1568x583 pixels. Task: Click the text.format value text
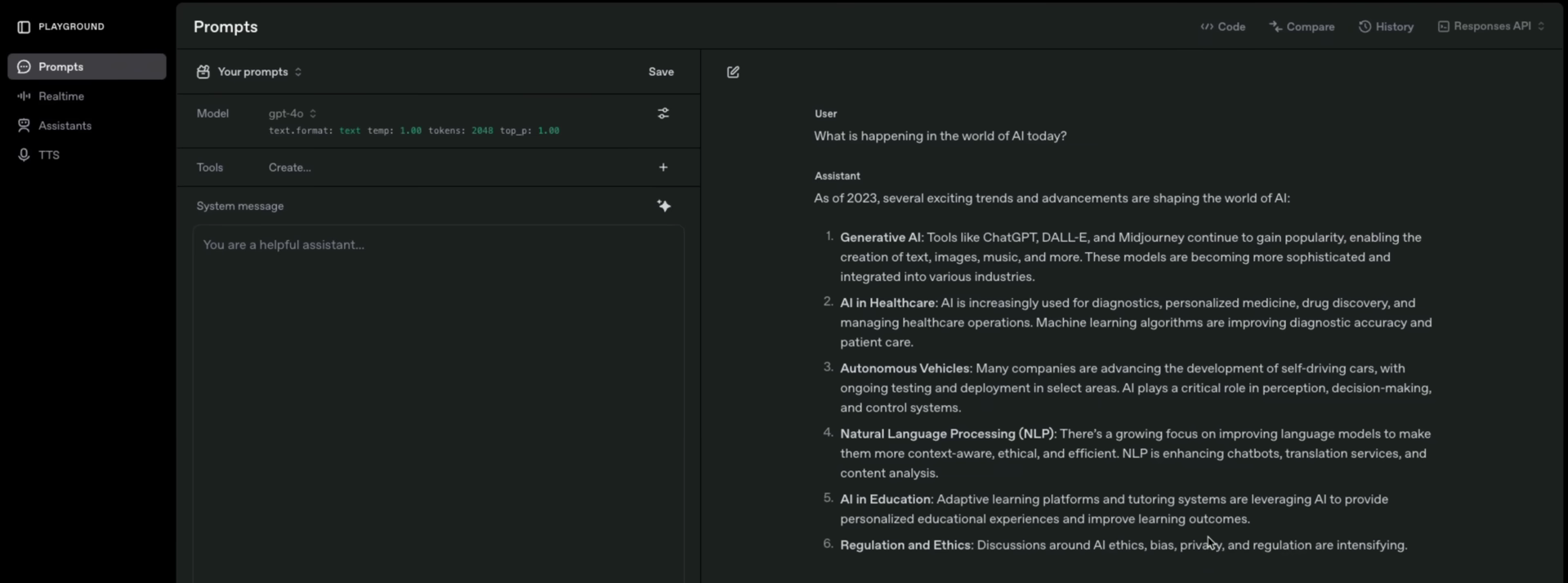click(x=350, y=131)
